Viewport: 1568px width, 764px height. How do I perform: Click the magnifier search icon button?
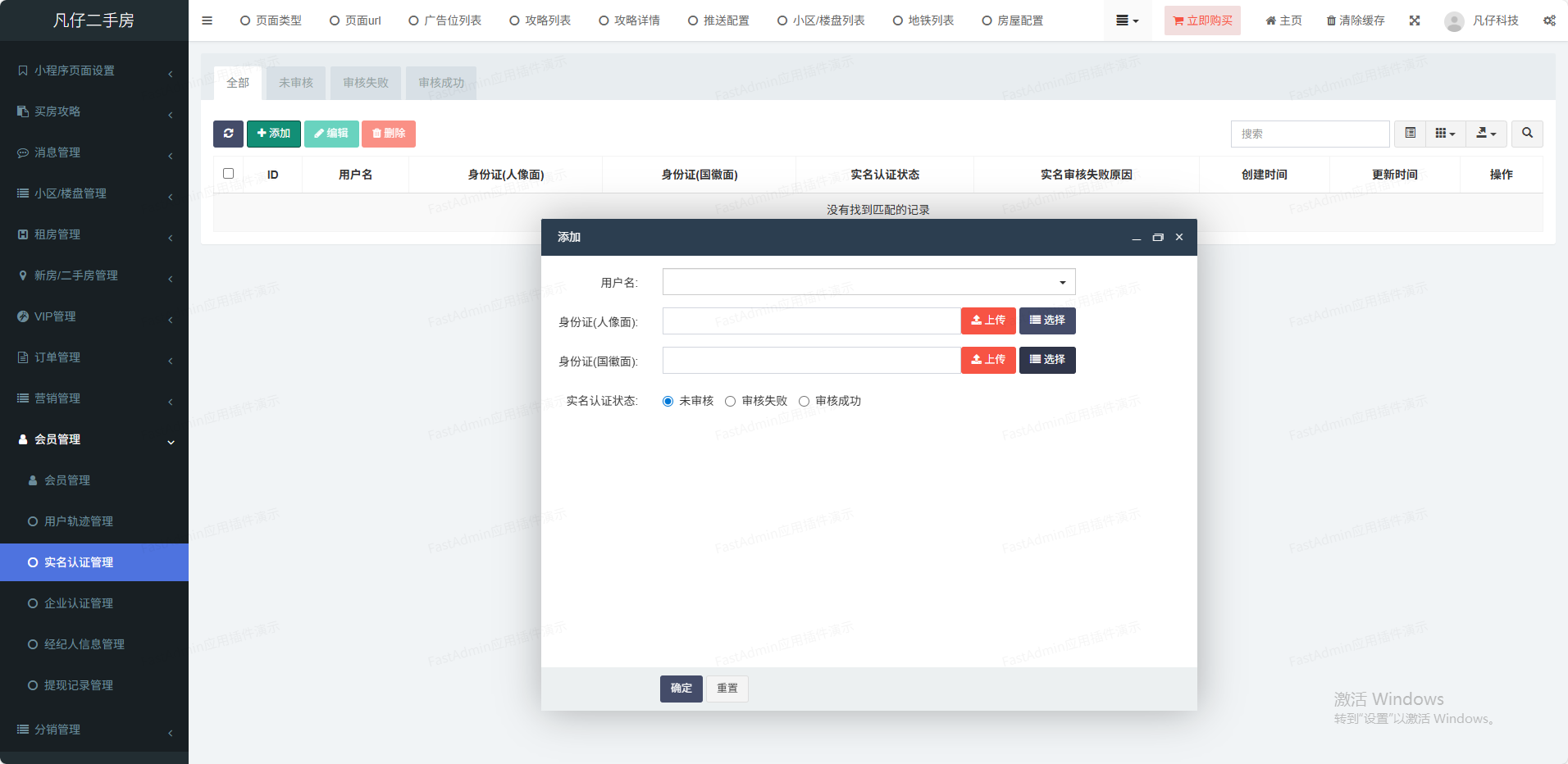coord(1527,134)
